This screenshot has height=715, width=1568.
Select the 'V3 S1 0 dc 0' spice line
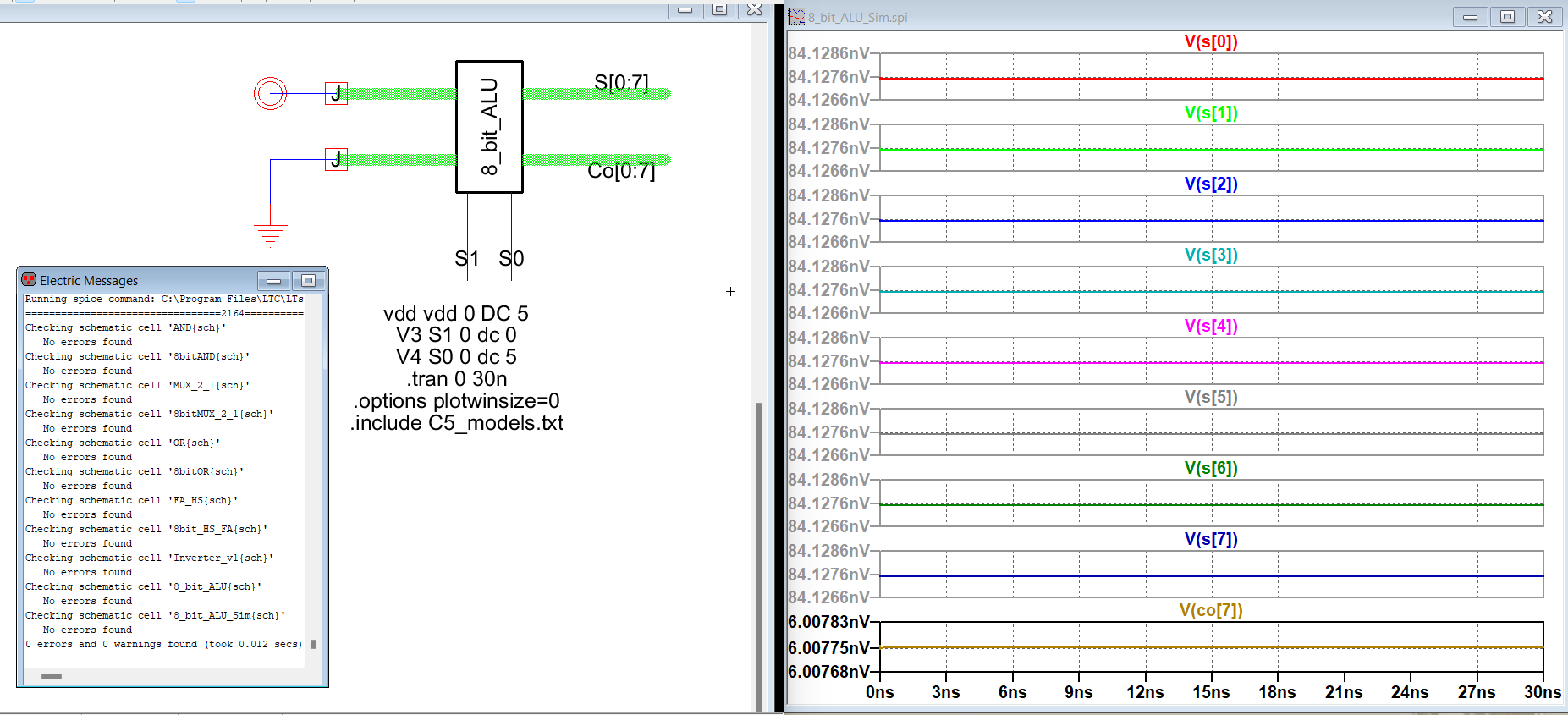click(456, 335)
